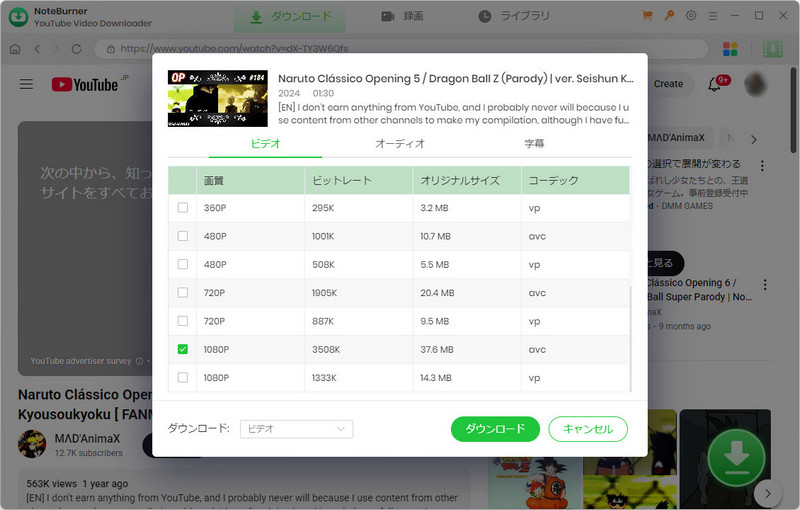Open settings gear in title bar
Screen dimensions: 800x510
pyautogui.click(x=691, y=16)
